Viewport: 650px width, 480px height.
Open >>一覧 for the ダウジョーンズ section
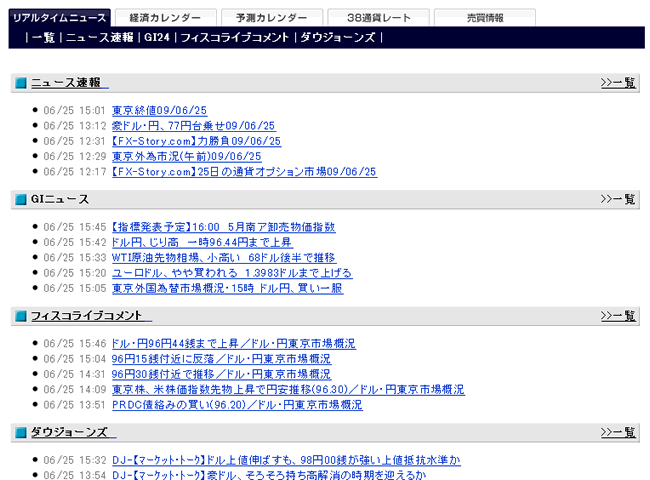[x=618, y=433]
